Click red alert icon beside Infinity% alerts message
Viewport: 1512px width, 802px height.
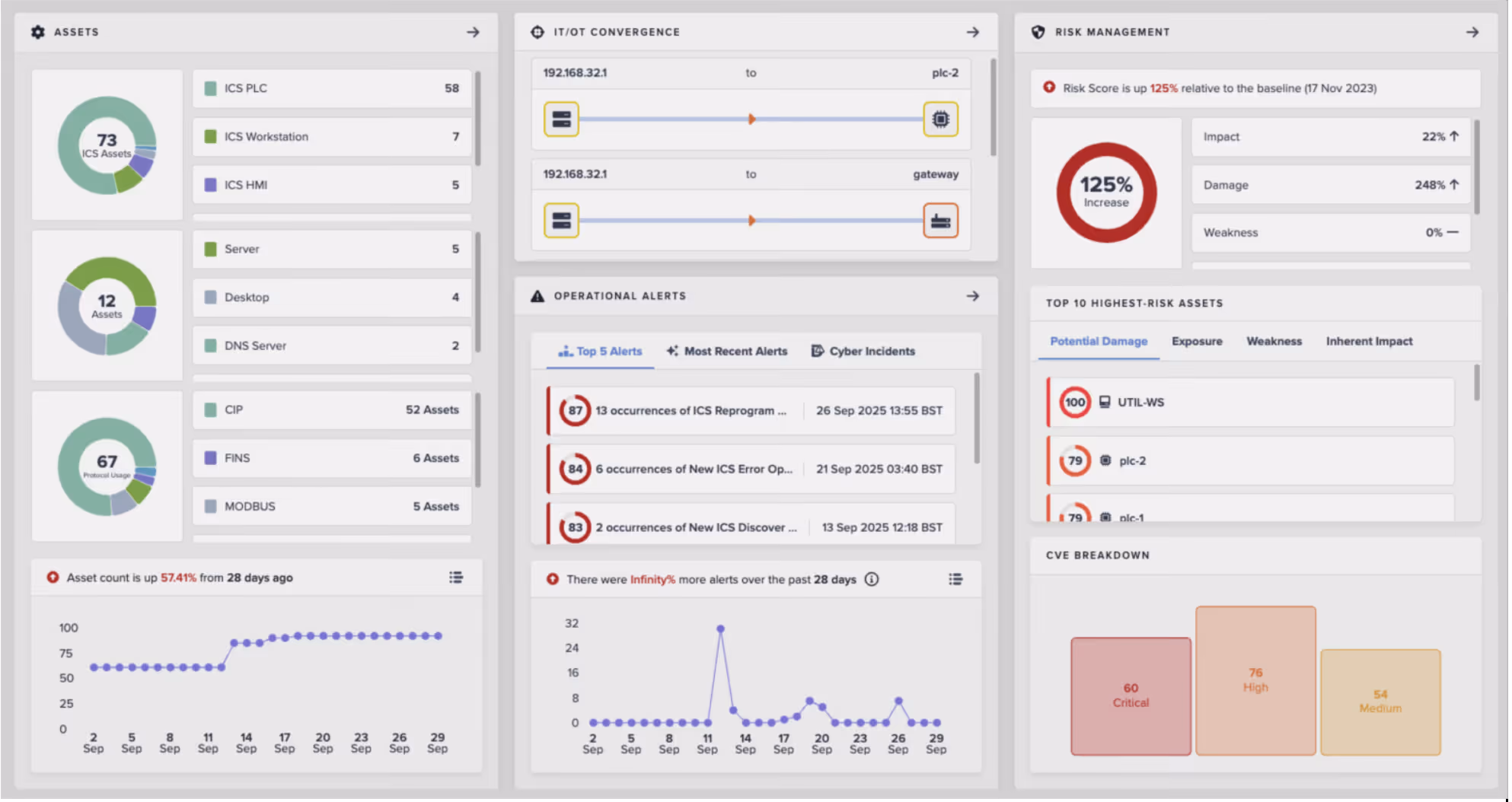click(553, 579)
